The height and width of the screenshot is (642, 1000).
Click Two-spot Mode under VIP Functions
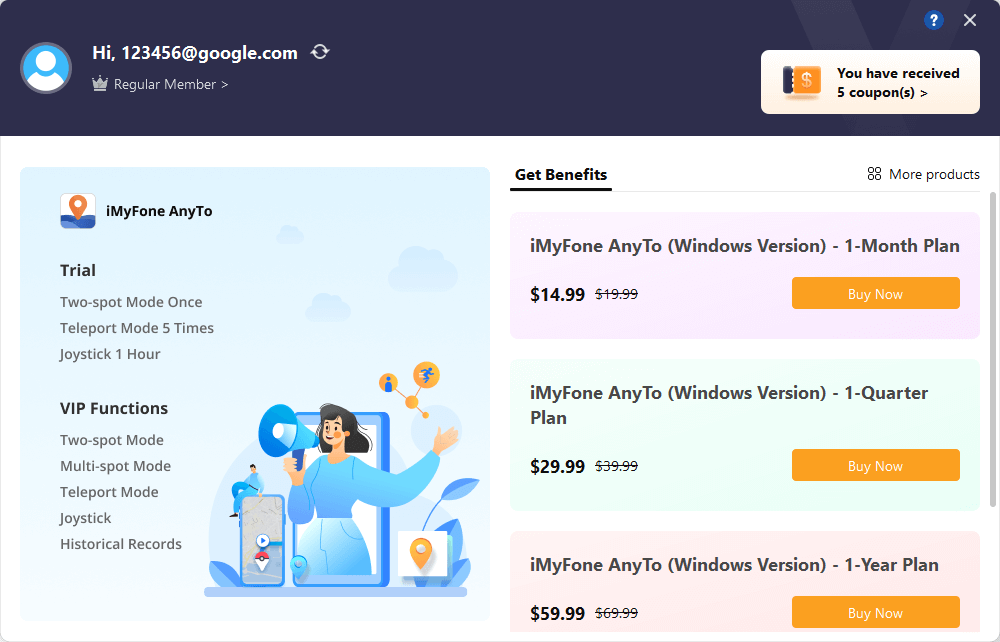tap(112, 441)
